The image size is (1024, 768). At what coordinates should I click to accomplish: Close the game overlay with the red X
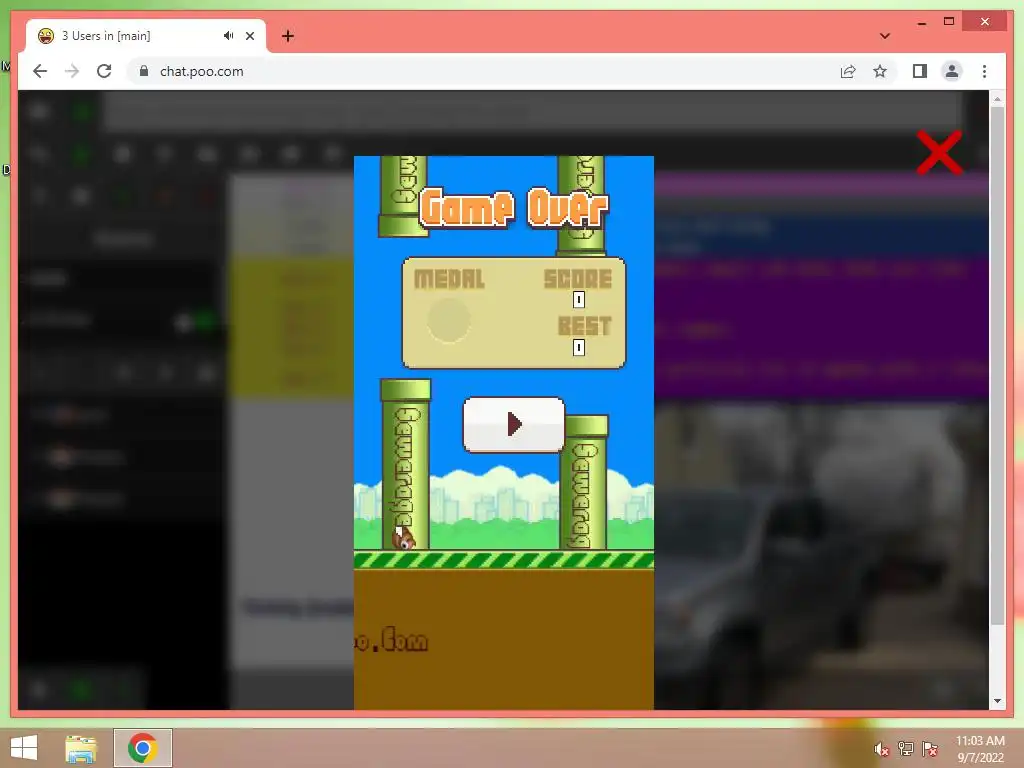pyautogui.click(x=939, y=153)
